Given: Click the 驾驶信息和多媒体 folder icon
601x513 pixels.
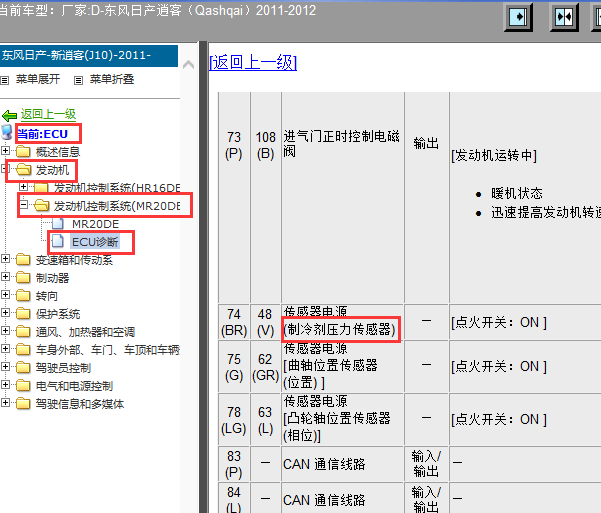Looking at the screenshot, I should coord(23,403).
